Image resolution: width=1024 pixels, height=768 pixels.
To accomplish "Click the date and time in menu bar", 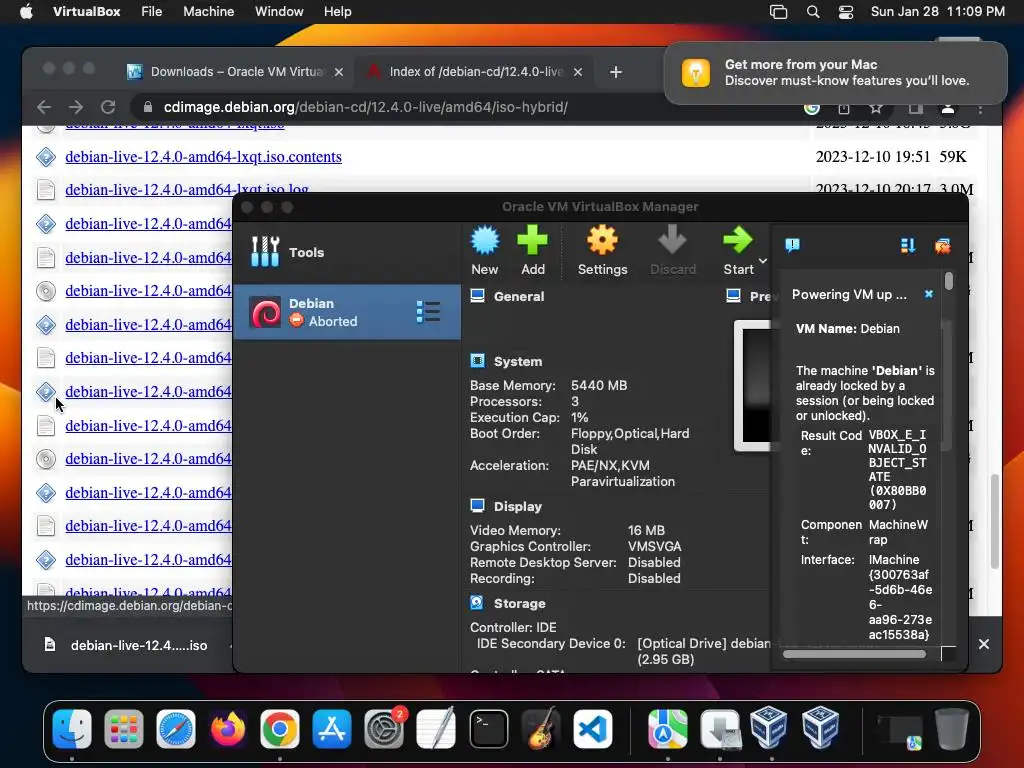I will (937, 12).
